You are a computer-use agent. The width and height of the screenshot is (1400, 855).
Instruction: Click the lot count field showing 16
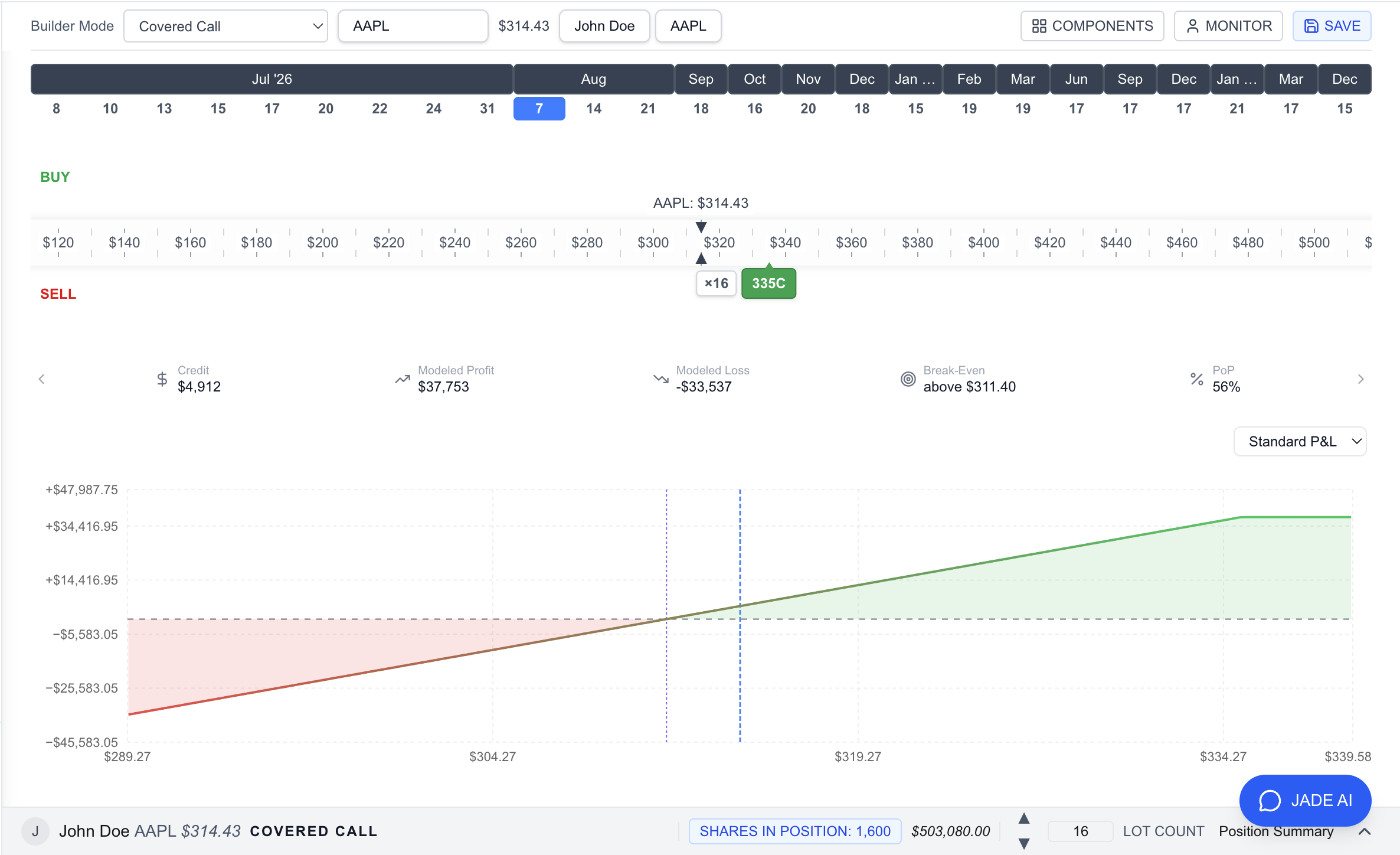(1081, 831)
